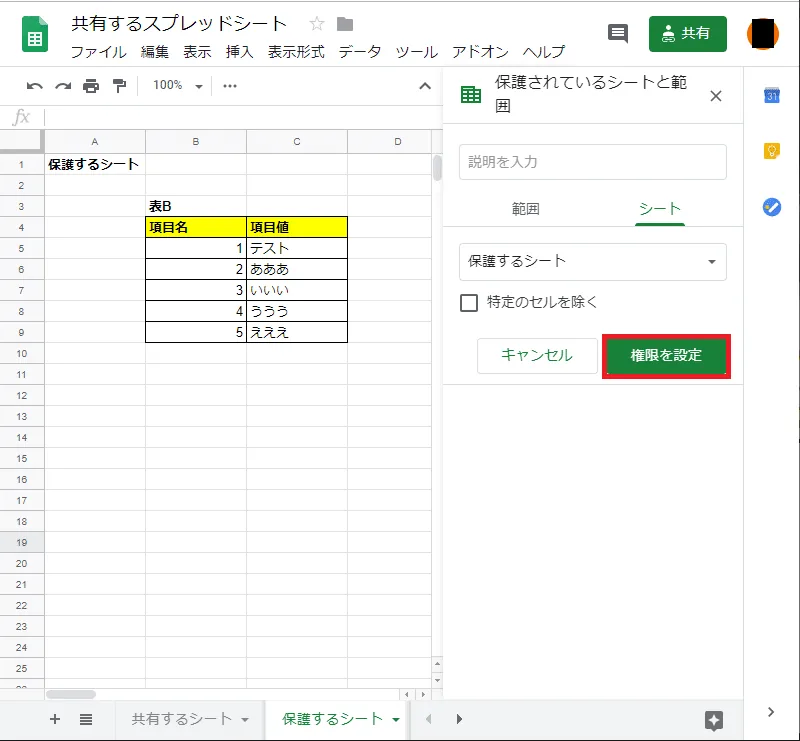Open the comment history icon
The width and height of the screenshot is (800, 741).
coord(617,34)
